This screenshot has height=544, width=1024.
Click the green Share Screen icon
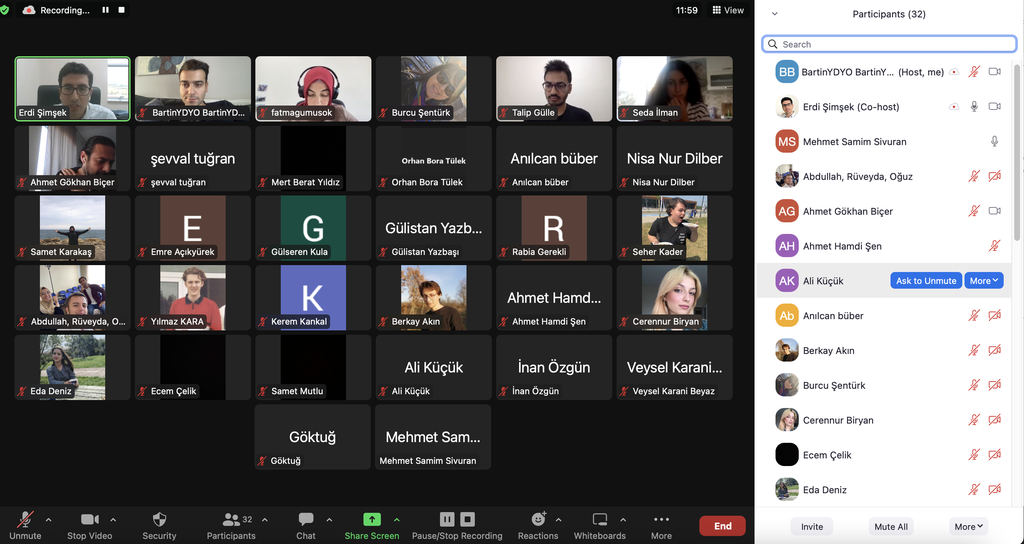pyautogui.click(x=371, y=520)
